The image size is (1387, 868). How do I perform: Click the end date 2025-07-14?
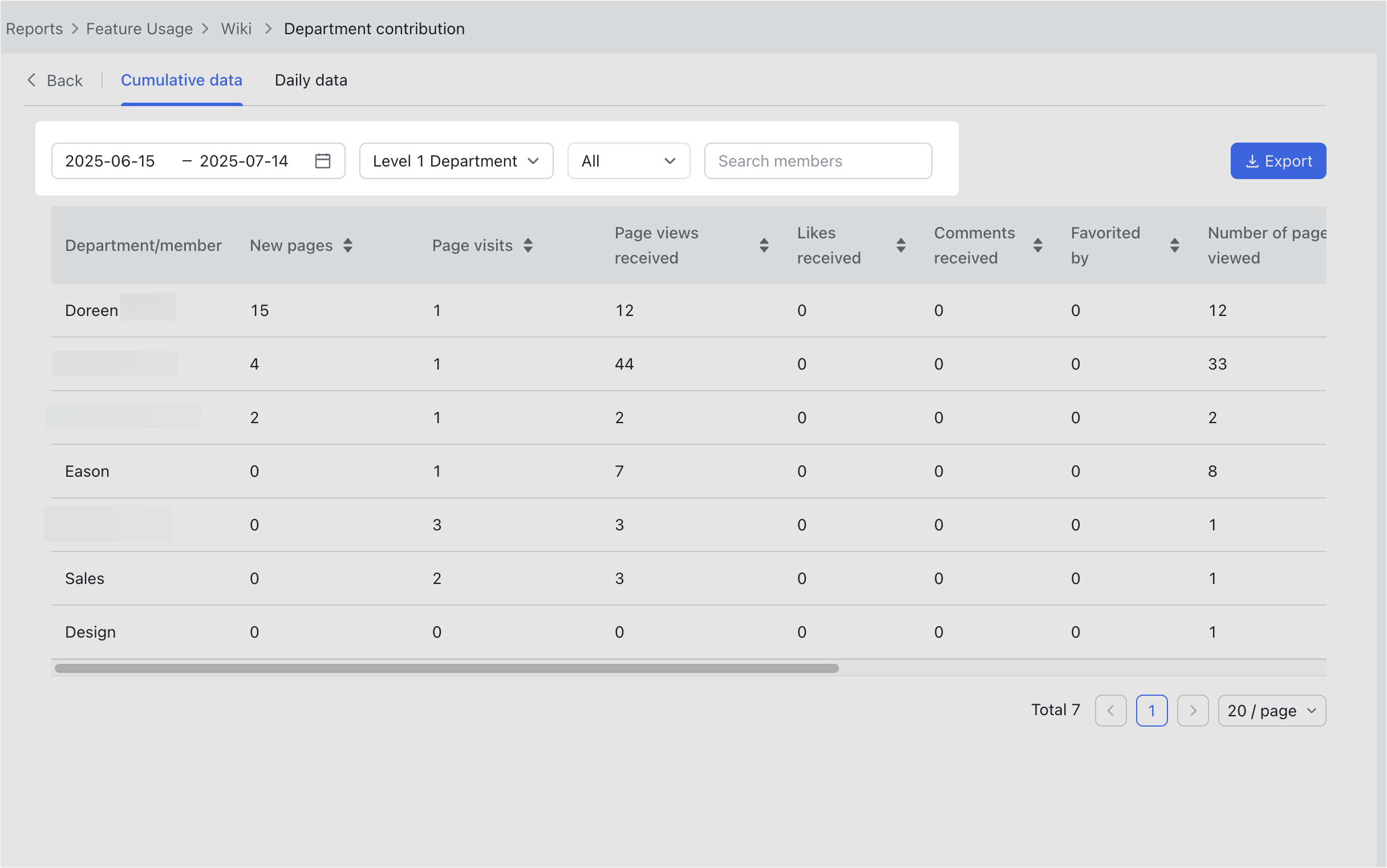pyautogui.click(x=244, y=161)
